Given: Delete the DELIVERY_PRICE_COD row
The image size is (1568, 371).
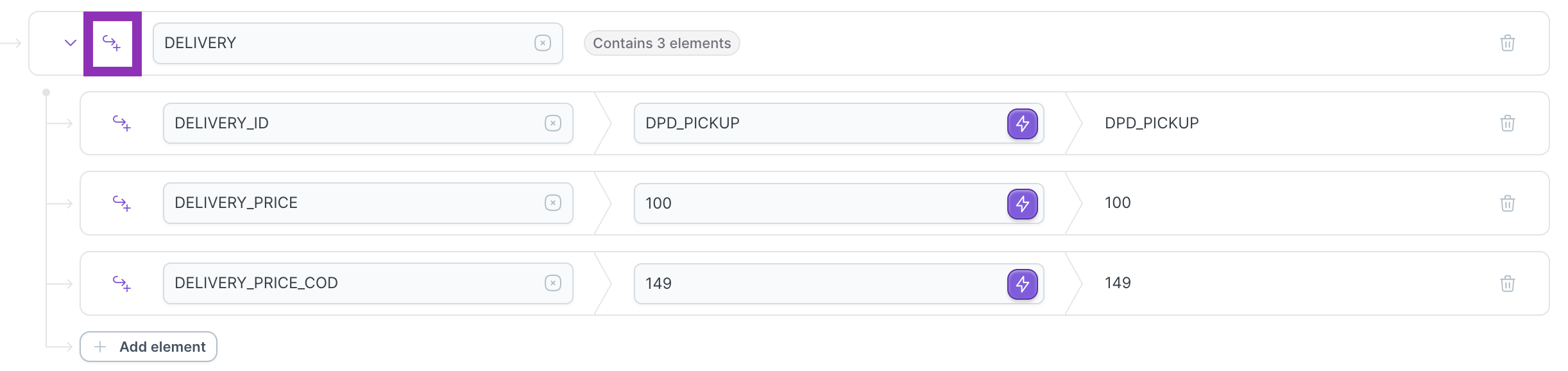Looking at the screenshot, I should click(x=1508, y=283).
